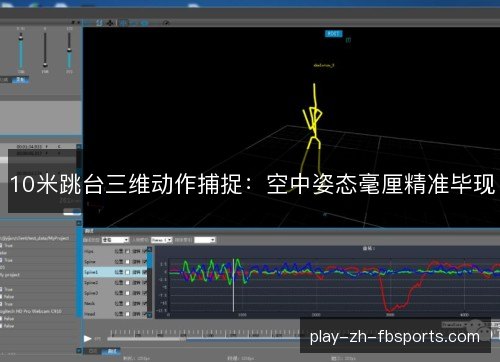Image resolution: width=500 pixels, height=362 pixels.
Task: Click the small green marker beside ROOT label
Action: point(348,39)
